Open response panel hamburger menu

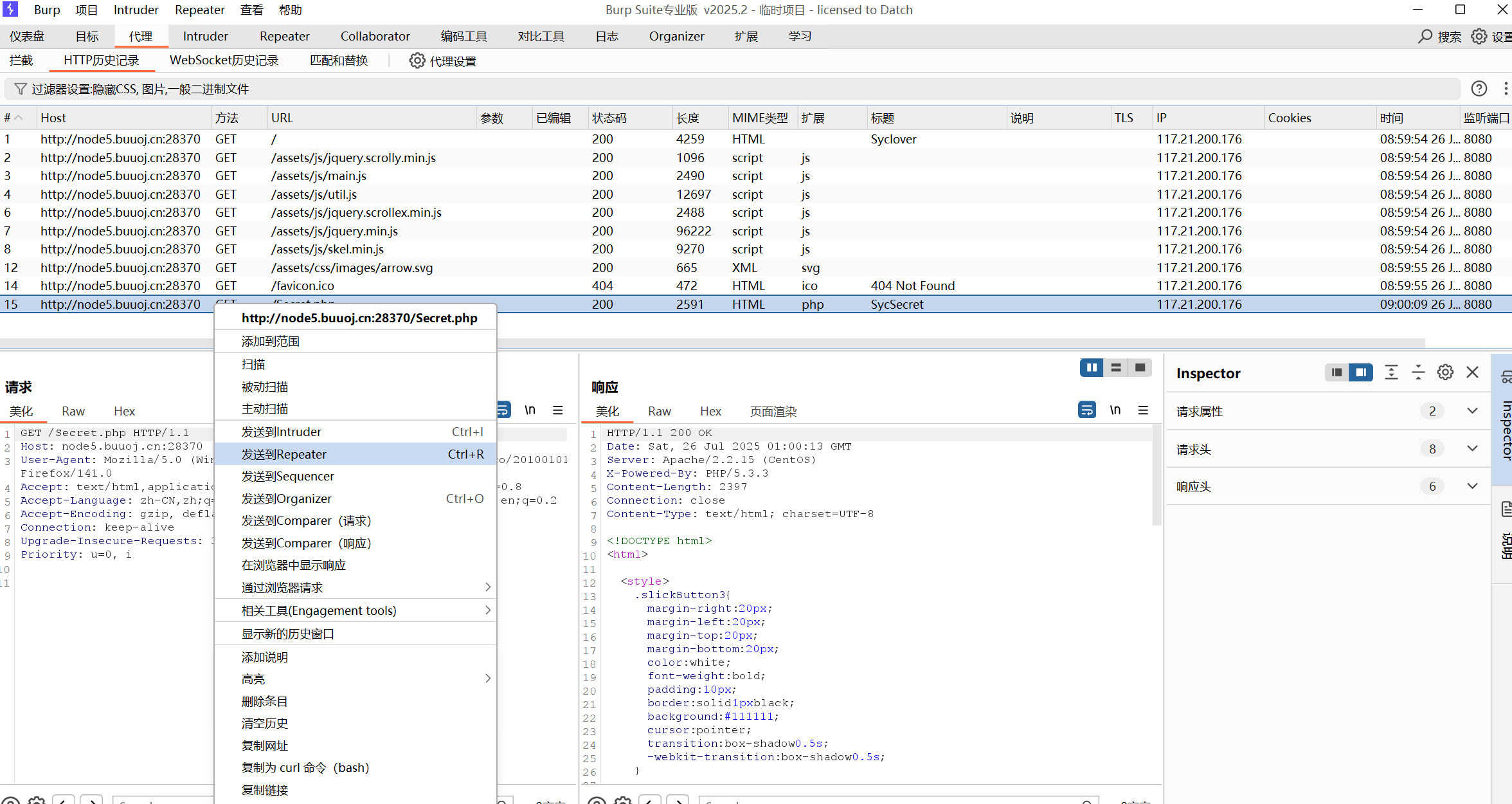click(x=1143, y=410)
